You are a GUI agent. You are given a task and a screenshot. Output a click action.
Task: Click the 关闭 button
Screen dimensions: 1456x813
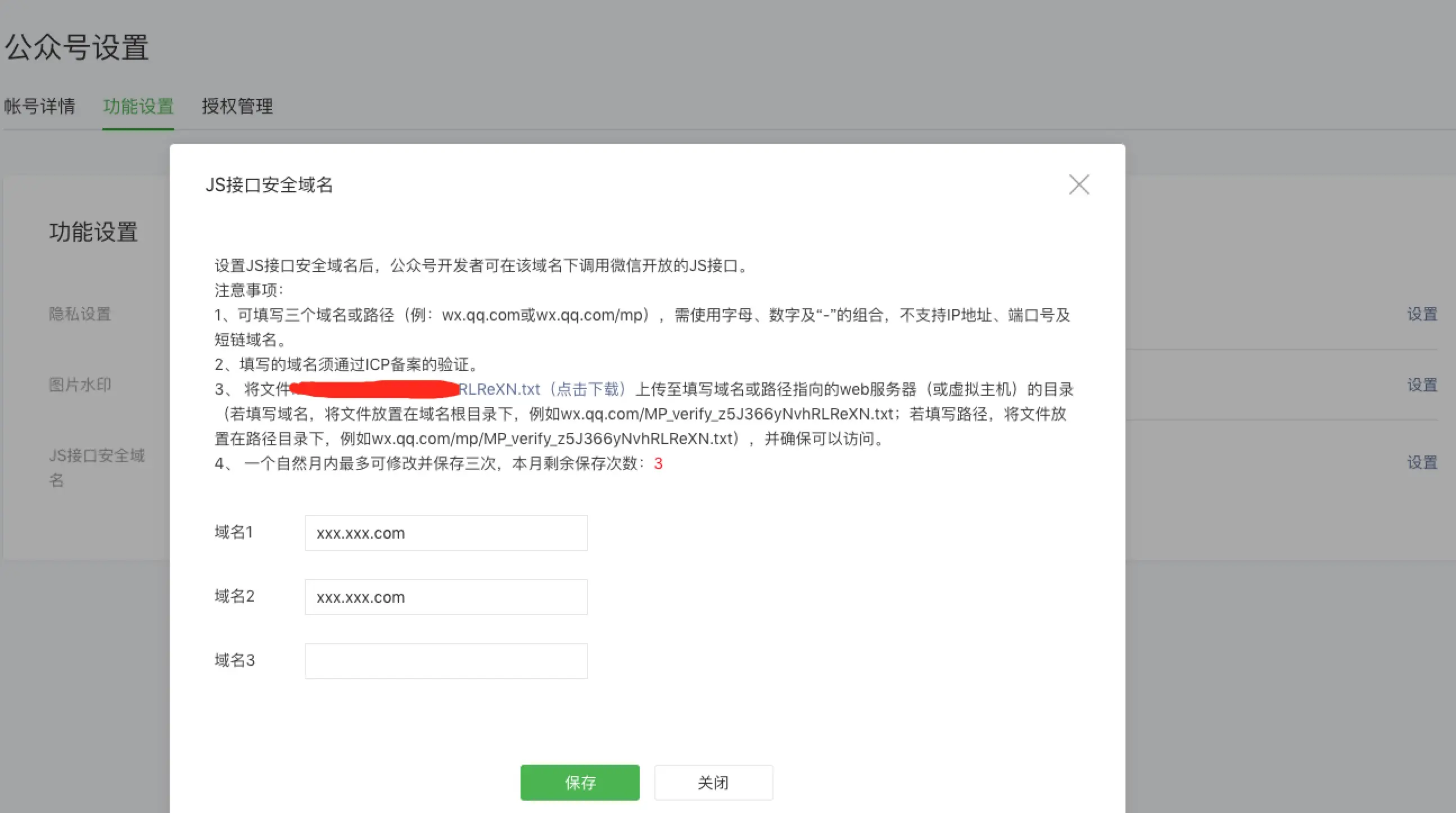713,782
